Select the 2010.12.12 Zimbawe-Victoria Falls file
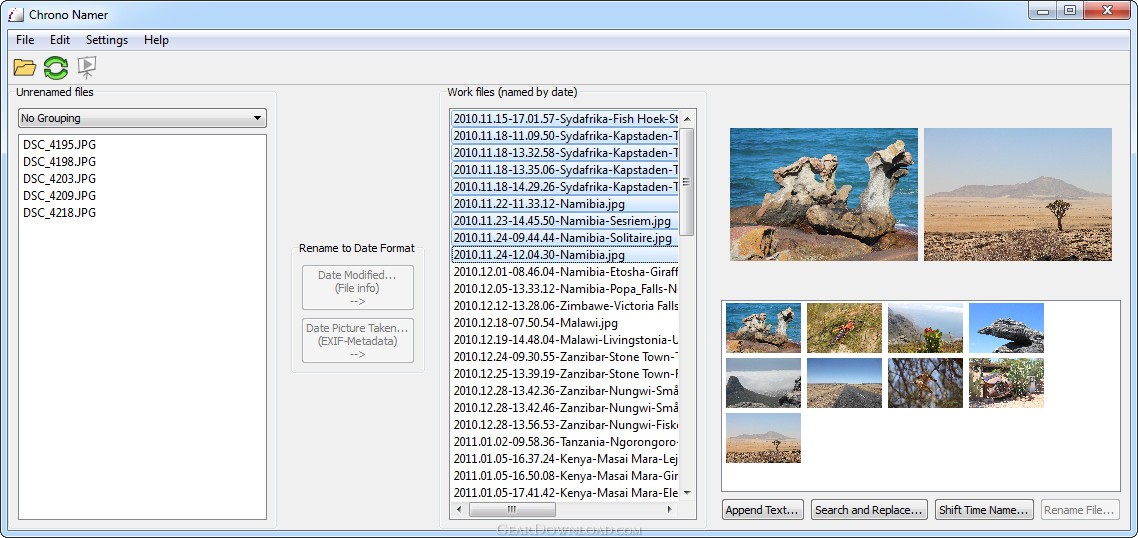Image resolution: width=1138 pixels, height=538 pixels. click(565, 306)
